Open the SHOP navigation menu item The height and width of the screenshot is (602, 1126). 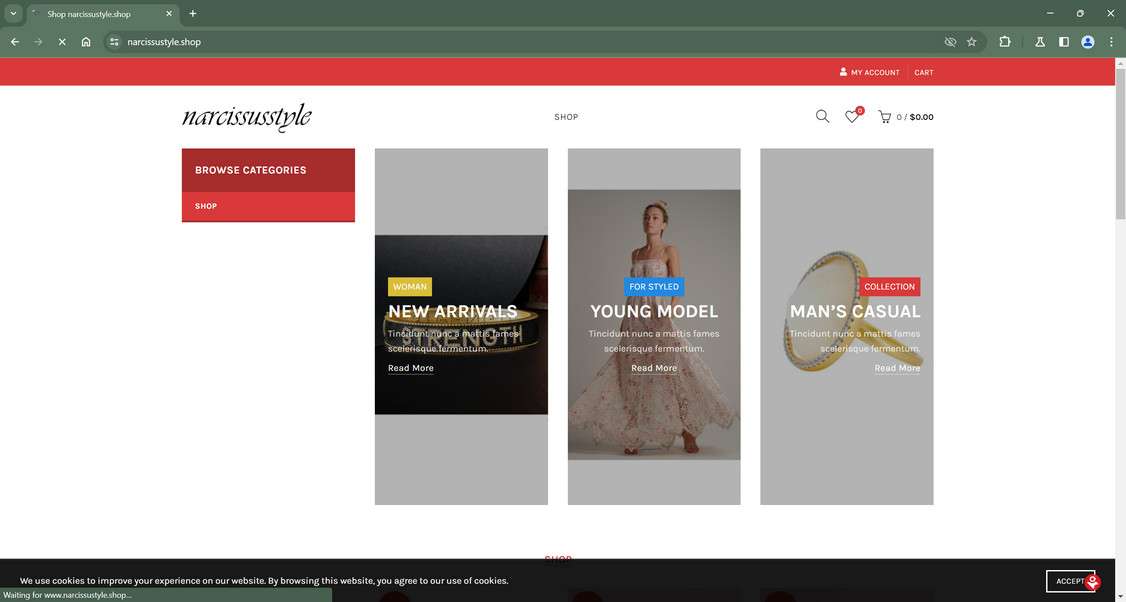pos(566,117)
